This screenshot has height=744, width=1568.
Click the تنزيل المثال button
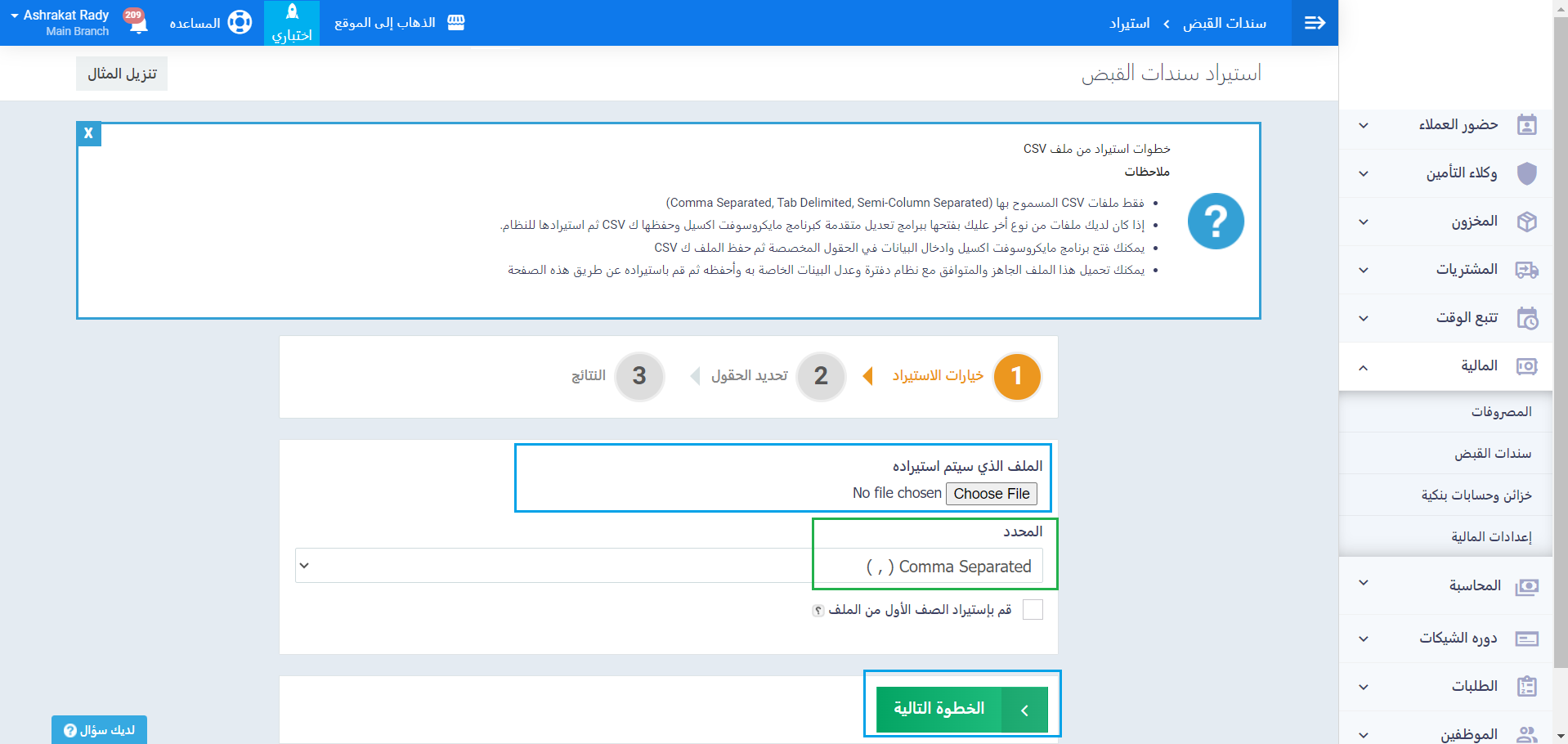pyautogui.click(x=122, y=74)
